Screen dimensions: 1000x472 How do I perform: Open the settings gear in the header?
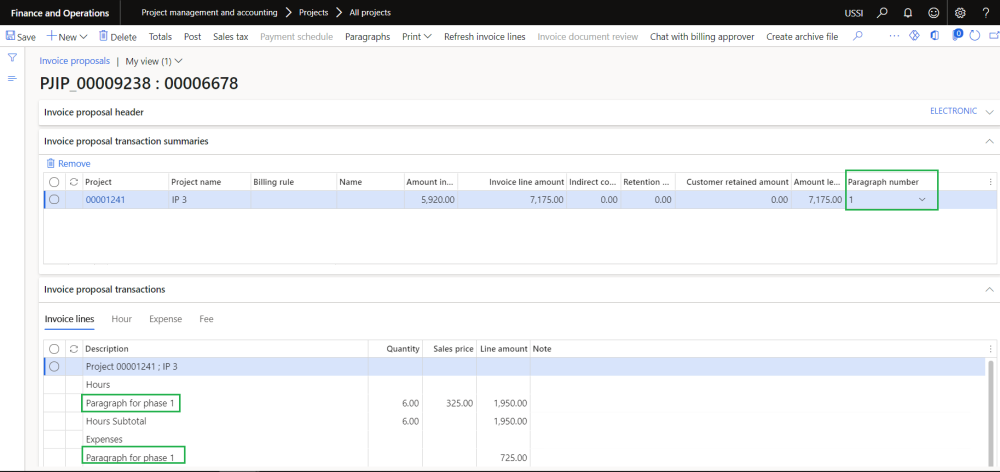[x=960, y=12]
